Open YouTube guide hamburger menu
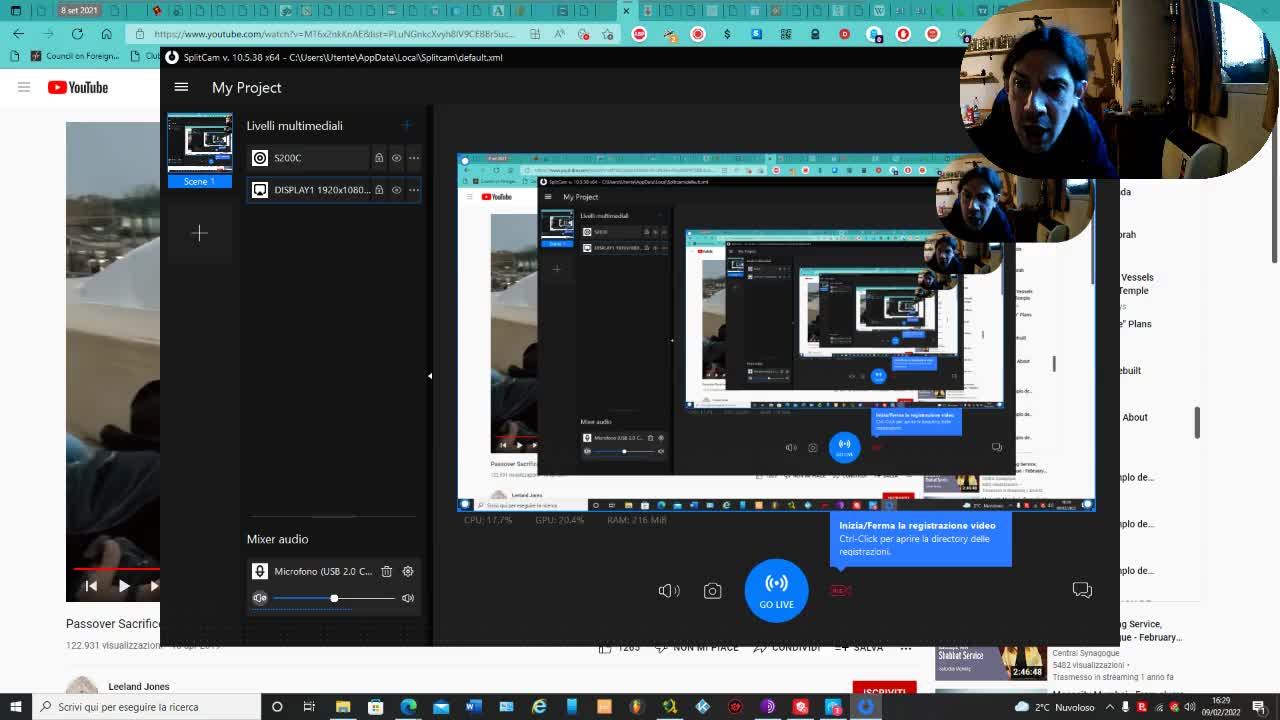Image resolution: width=1280 pixels, height=720 pixels. pos(24,87)
